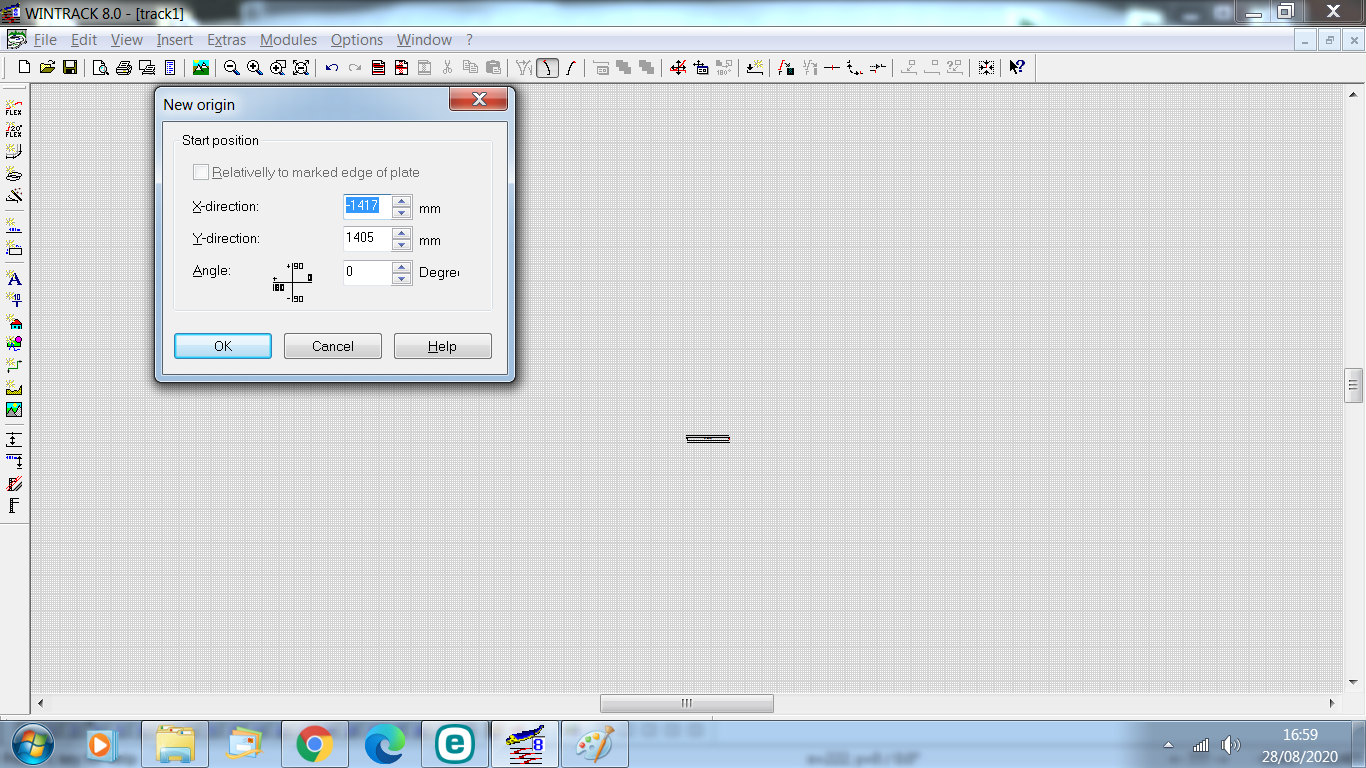Click Cancel in New origin dialog
This screenshot has width=1366, height=768.
point(333,346)
